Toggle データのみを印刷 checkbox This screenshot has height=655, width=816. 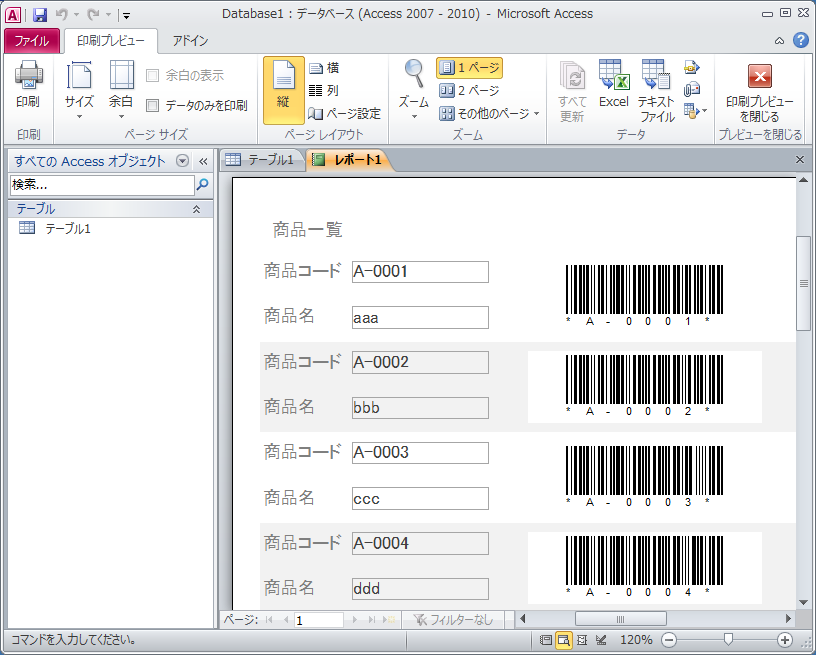click(152, 106)
